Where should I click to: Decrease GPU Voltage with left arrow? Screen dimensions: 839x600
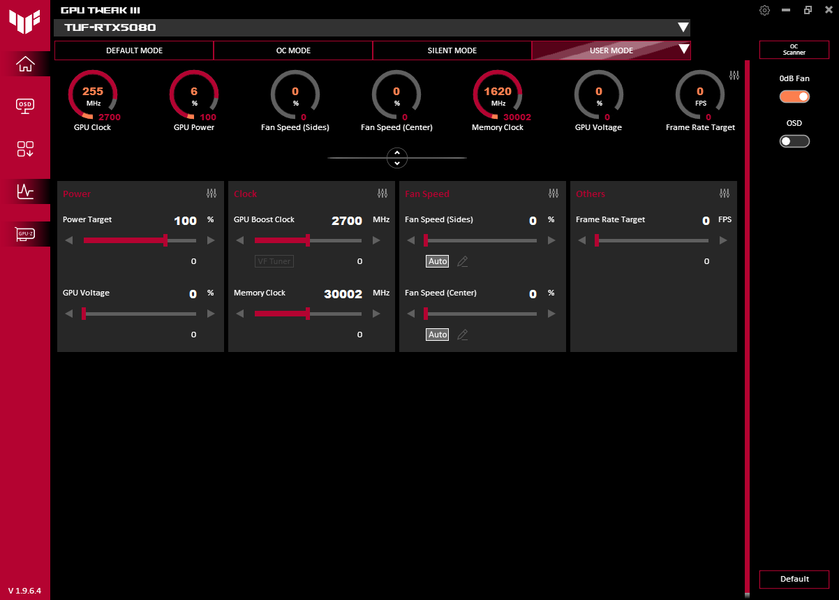coord(69,314)
